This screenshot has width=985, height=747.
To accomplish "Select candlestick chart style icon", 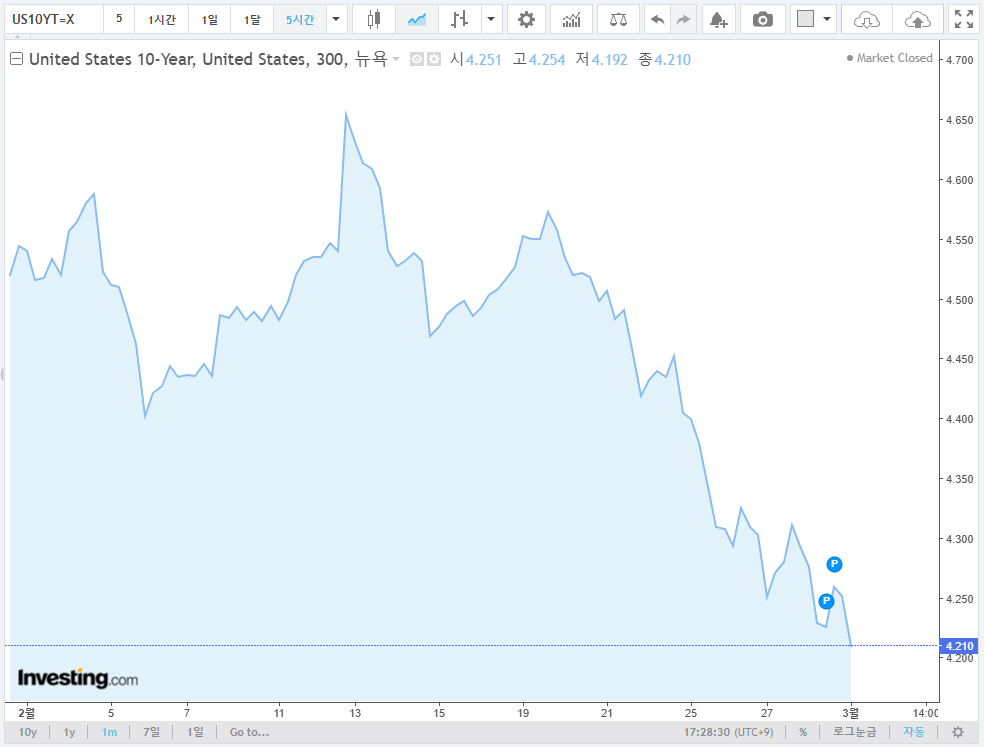I will click(374, 19).
